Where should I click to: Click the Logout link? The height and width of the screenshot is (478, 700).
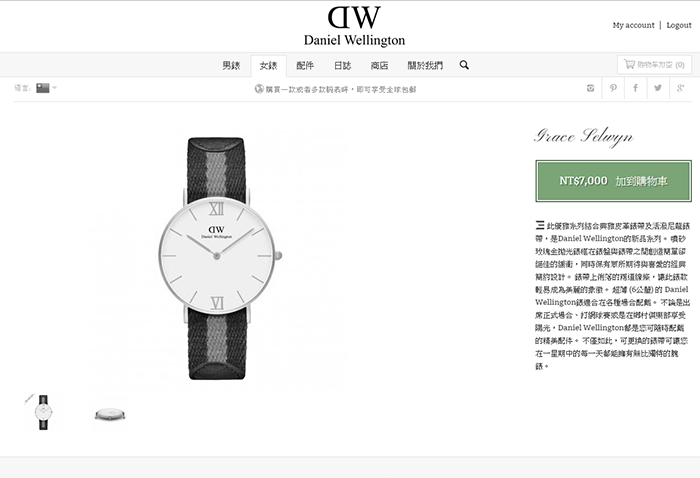click(x=679, y=25)
